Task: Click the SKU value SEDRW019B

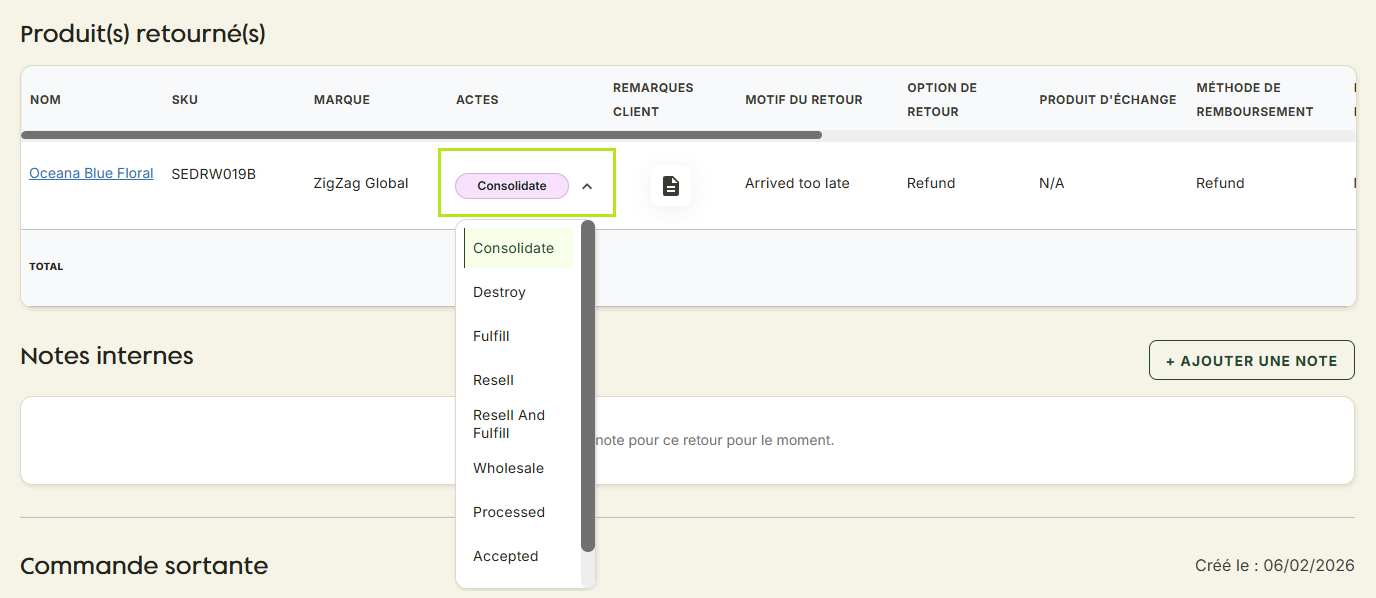Action: click(214, 174)
